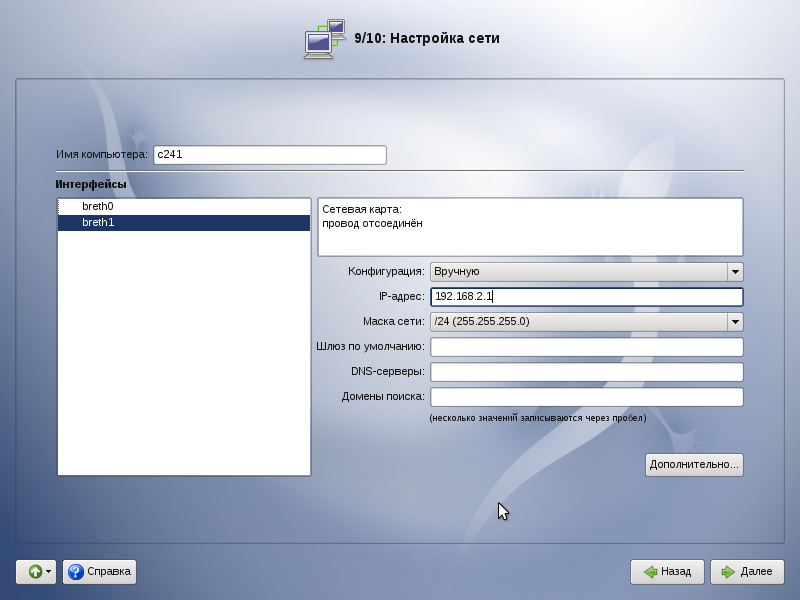
Task: Focus the IP-адрес input field
Action: click(586, 296)
